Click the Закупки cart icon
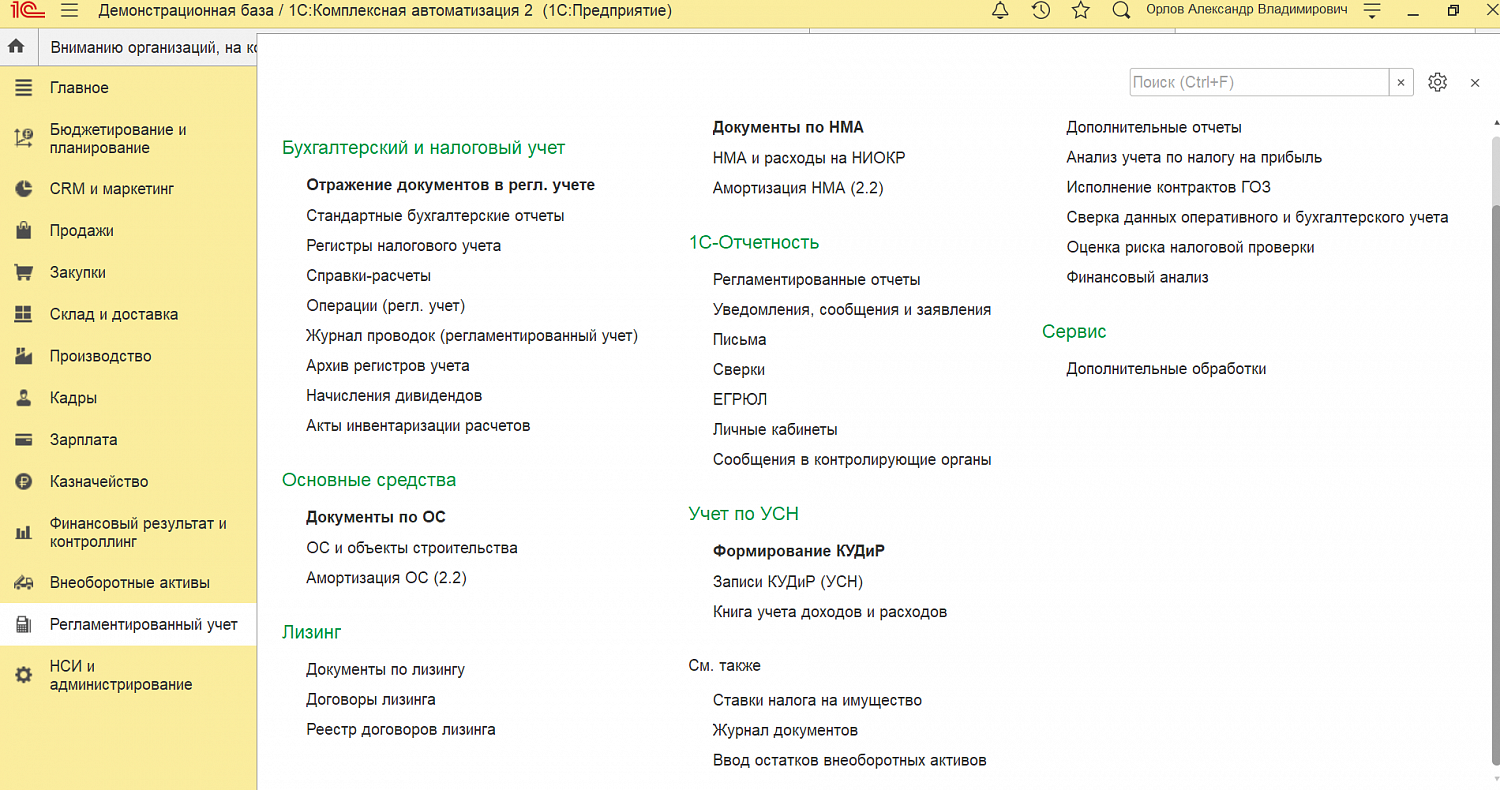The height and width of the screenshot is (790, 1500). 23,273
